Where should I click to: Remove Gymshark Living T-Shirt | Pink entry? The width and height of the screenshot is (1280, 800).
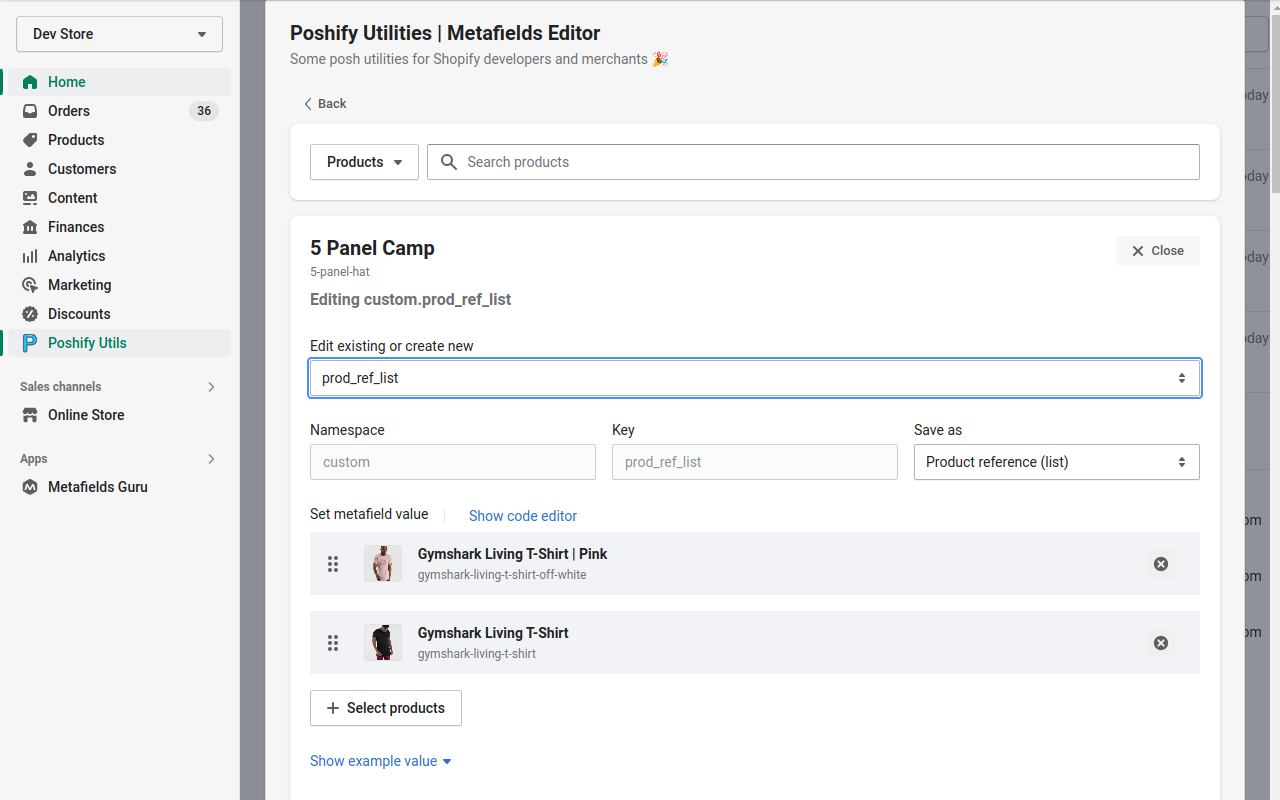pos(1160,563)
